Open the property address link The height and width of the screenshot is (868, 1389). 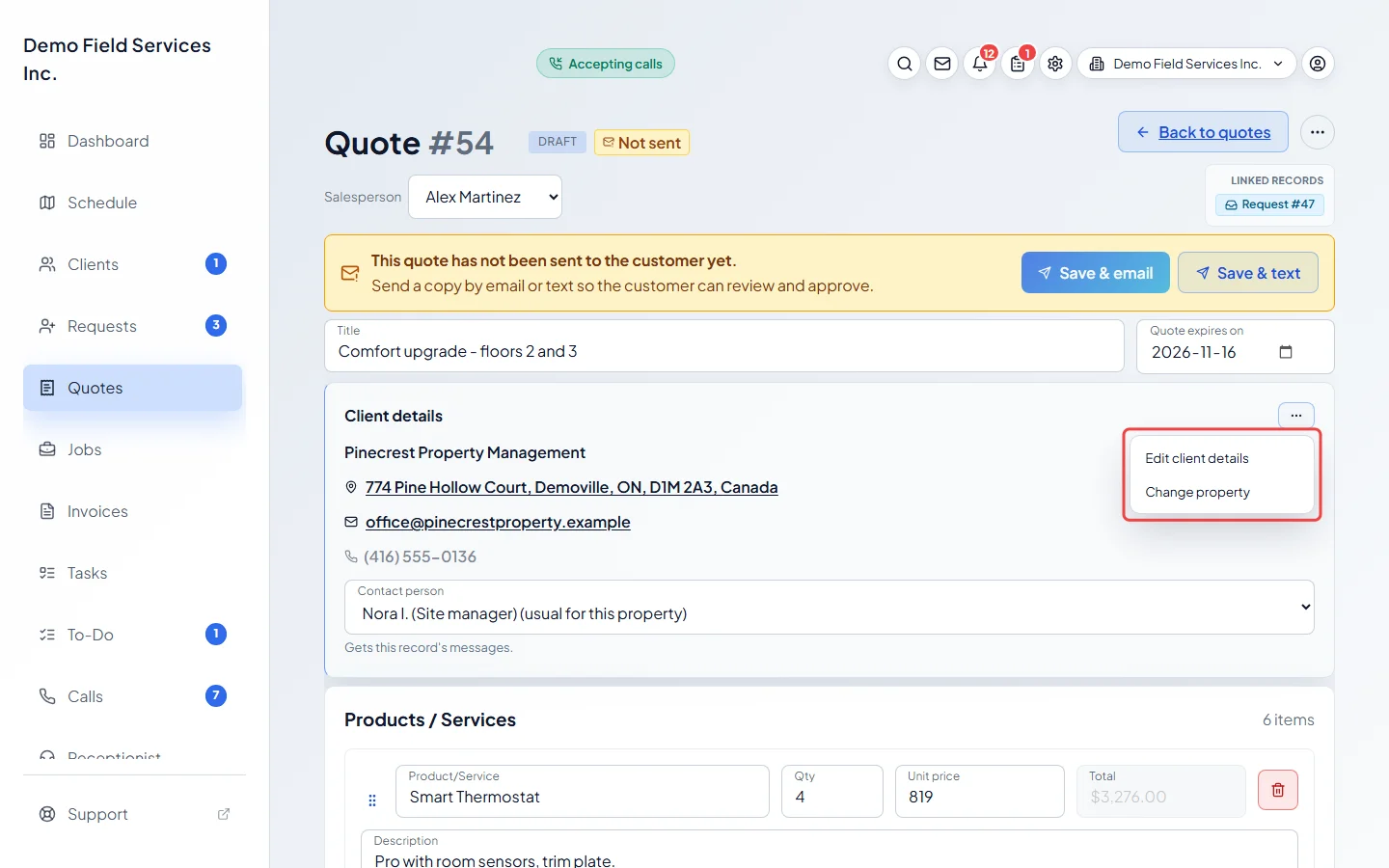[x=571, y=487]
